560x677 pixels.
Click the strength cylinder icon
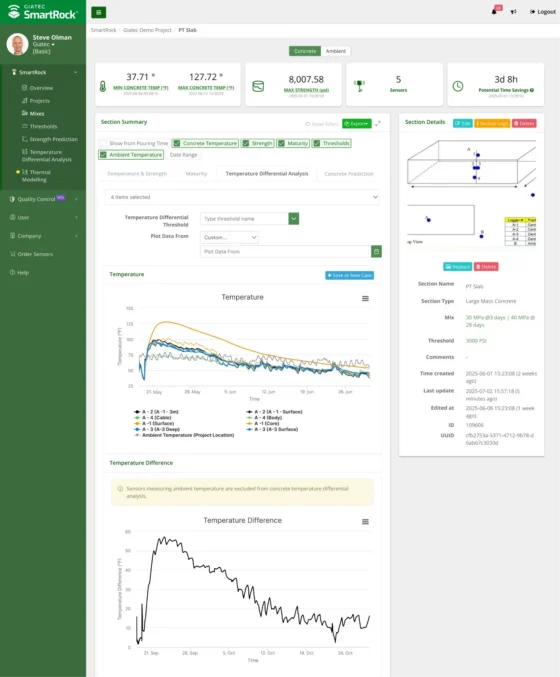click(x=258, y=86)
